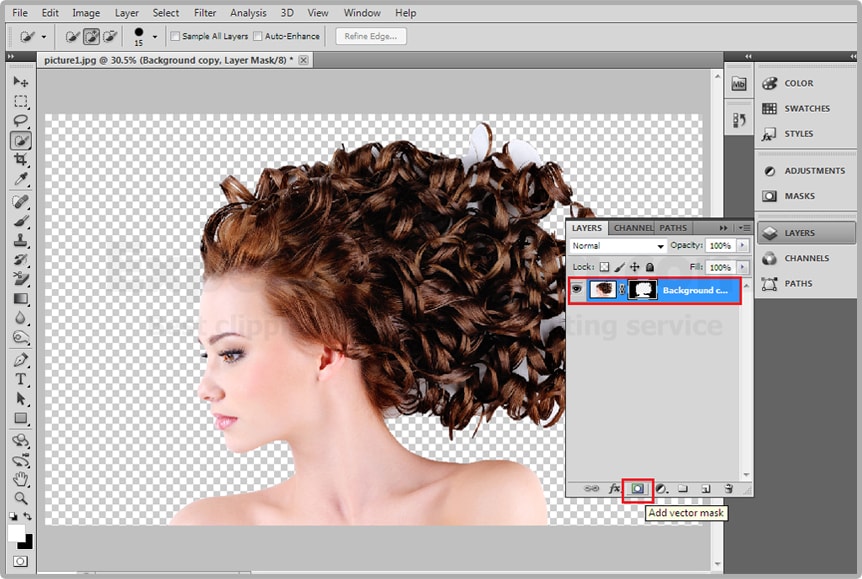The image size is (862, 579).
Task: Delete layer using the trash icon
Action: [x=729, y=489]
